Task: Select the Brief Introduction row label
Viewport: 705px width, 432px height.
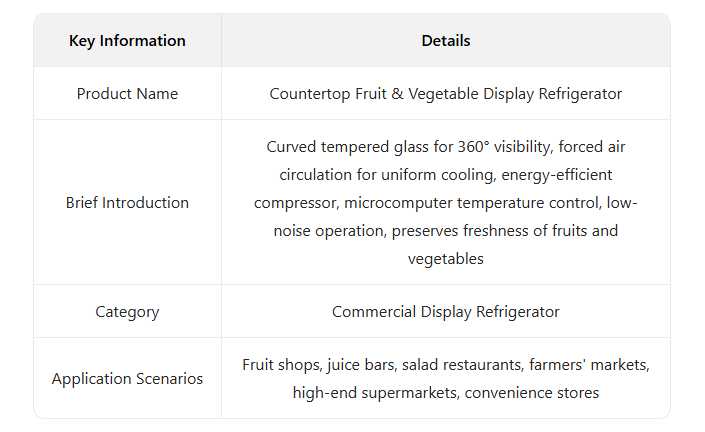Action: point(127,203)
